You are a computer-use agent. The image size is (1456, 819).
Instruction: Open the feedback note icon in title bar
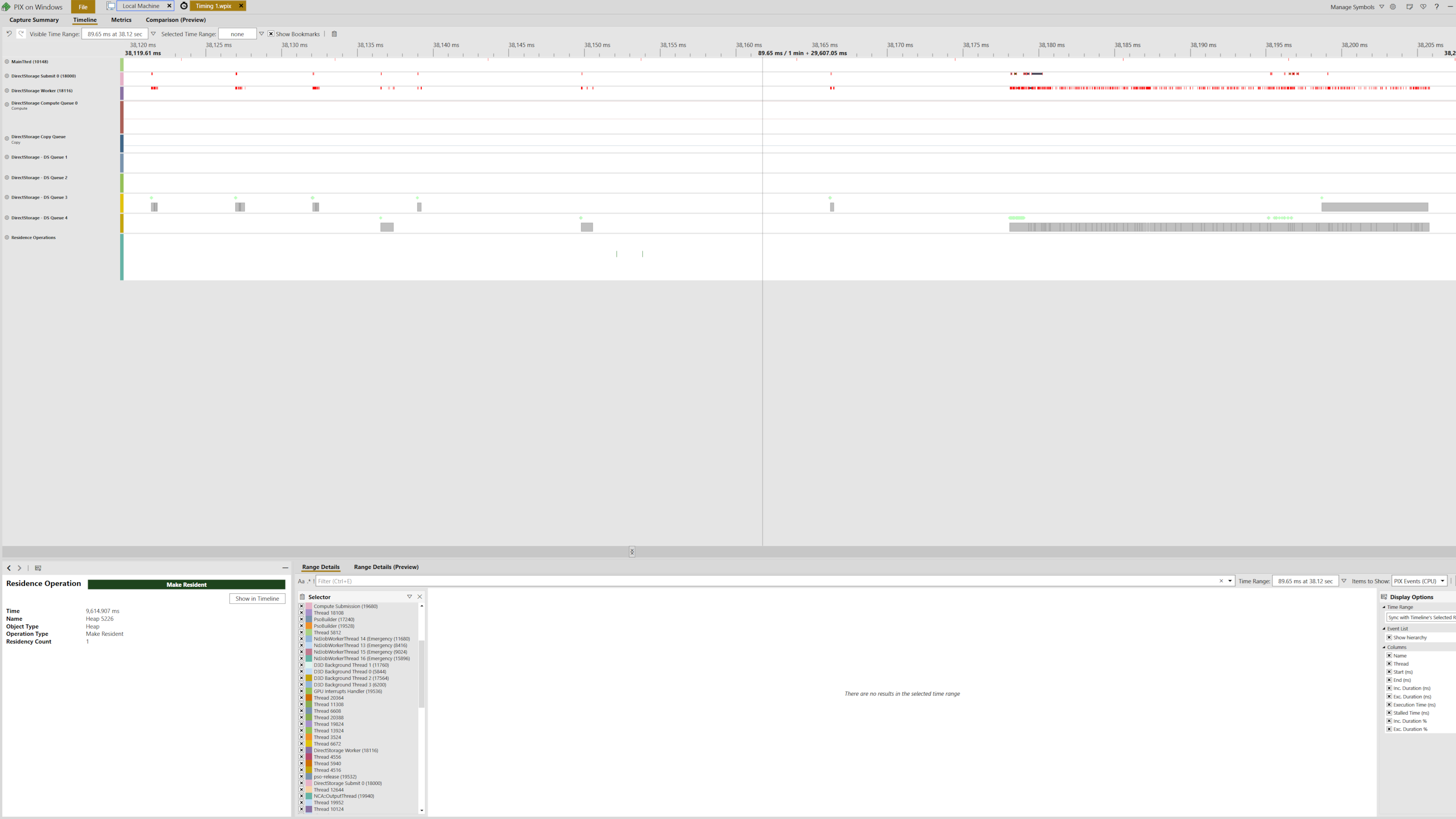[1409, 7]
